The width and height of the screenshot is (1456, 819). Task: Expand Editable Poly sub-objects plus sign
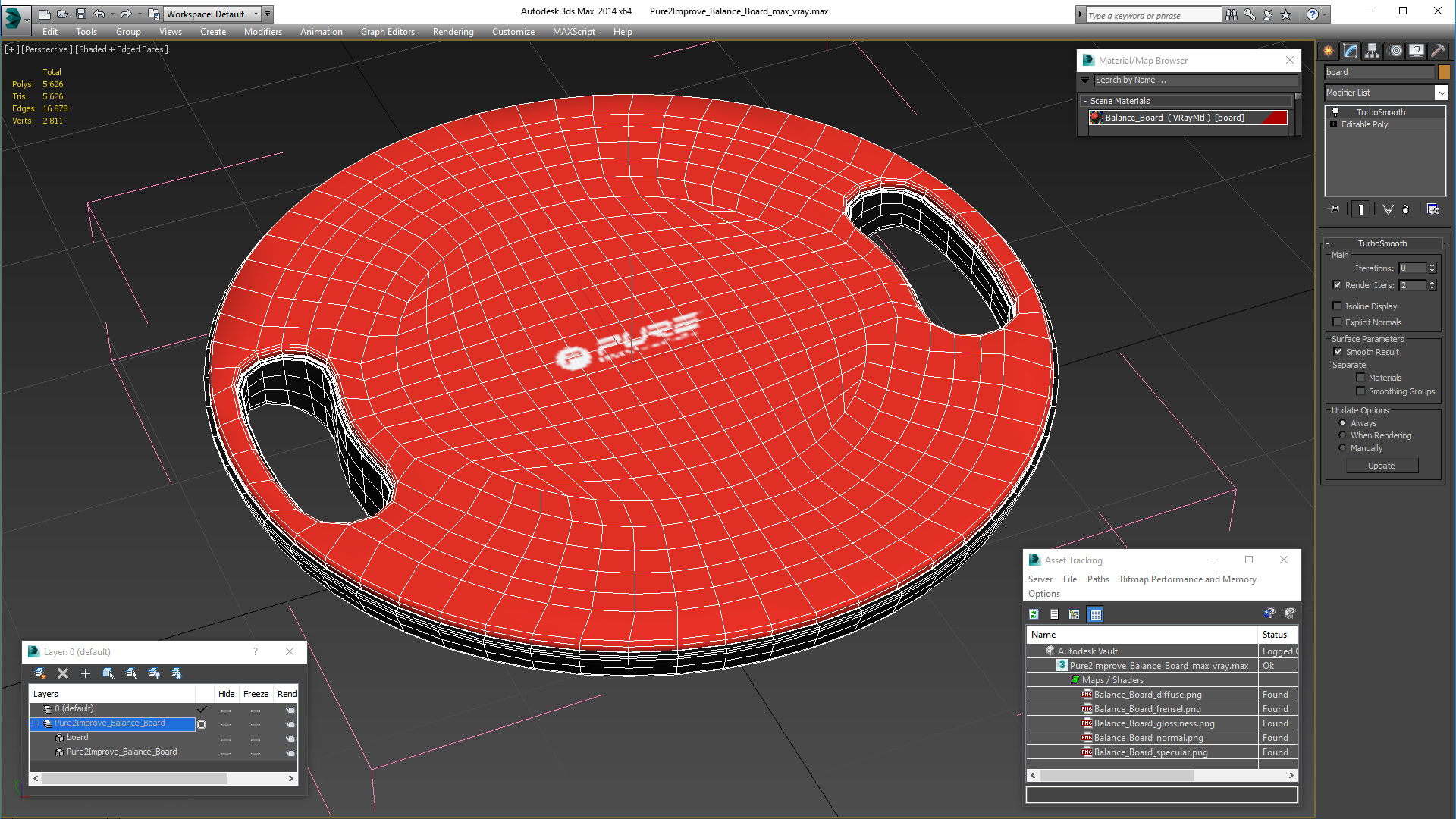pyautogui.click(x=1333, y=124)
